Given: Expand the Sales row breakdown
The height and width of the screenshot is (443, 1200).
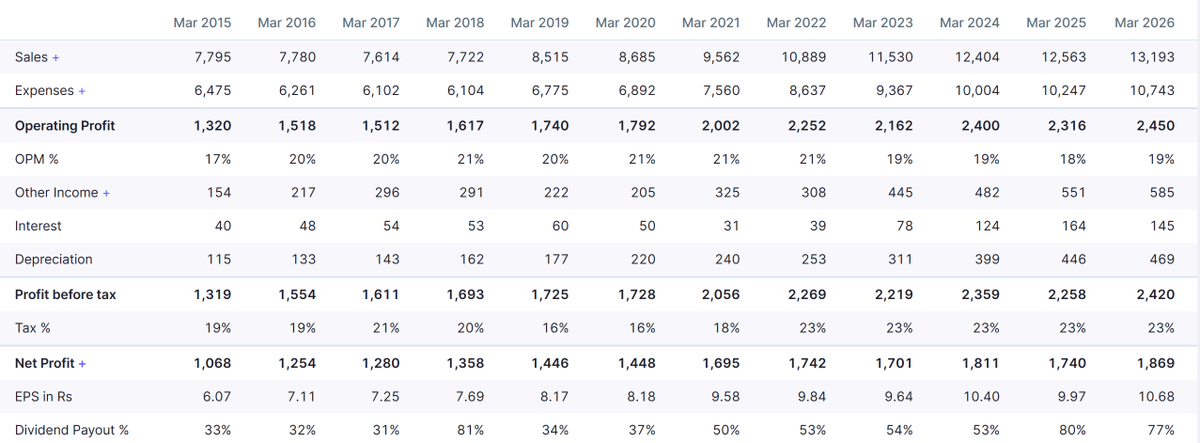Looking at the screenshot, I should click(x=55, y=57).
